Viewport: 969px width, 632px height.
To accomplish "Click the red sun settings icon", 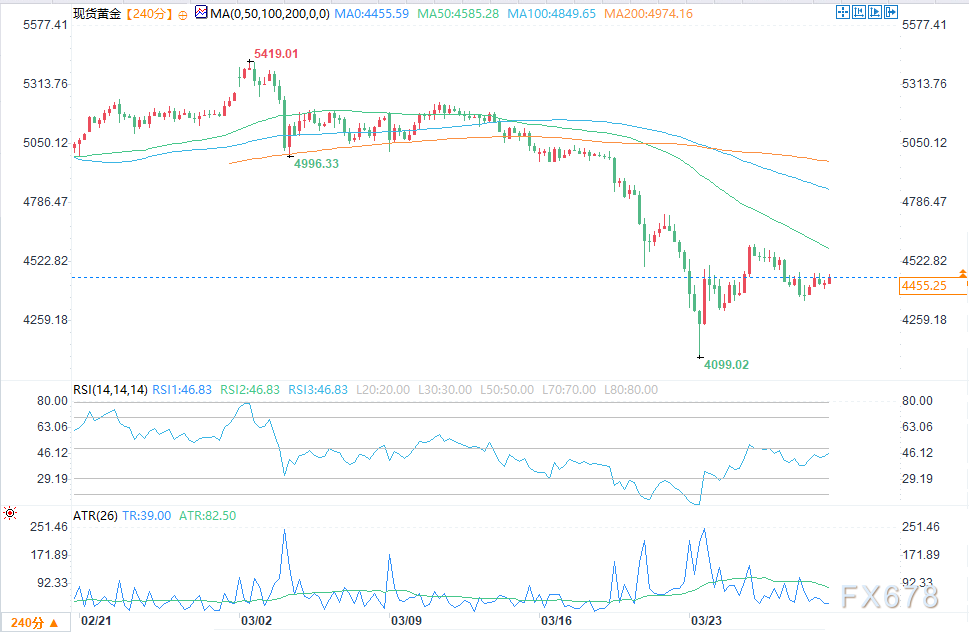I will pos(10,513).
